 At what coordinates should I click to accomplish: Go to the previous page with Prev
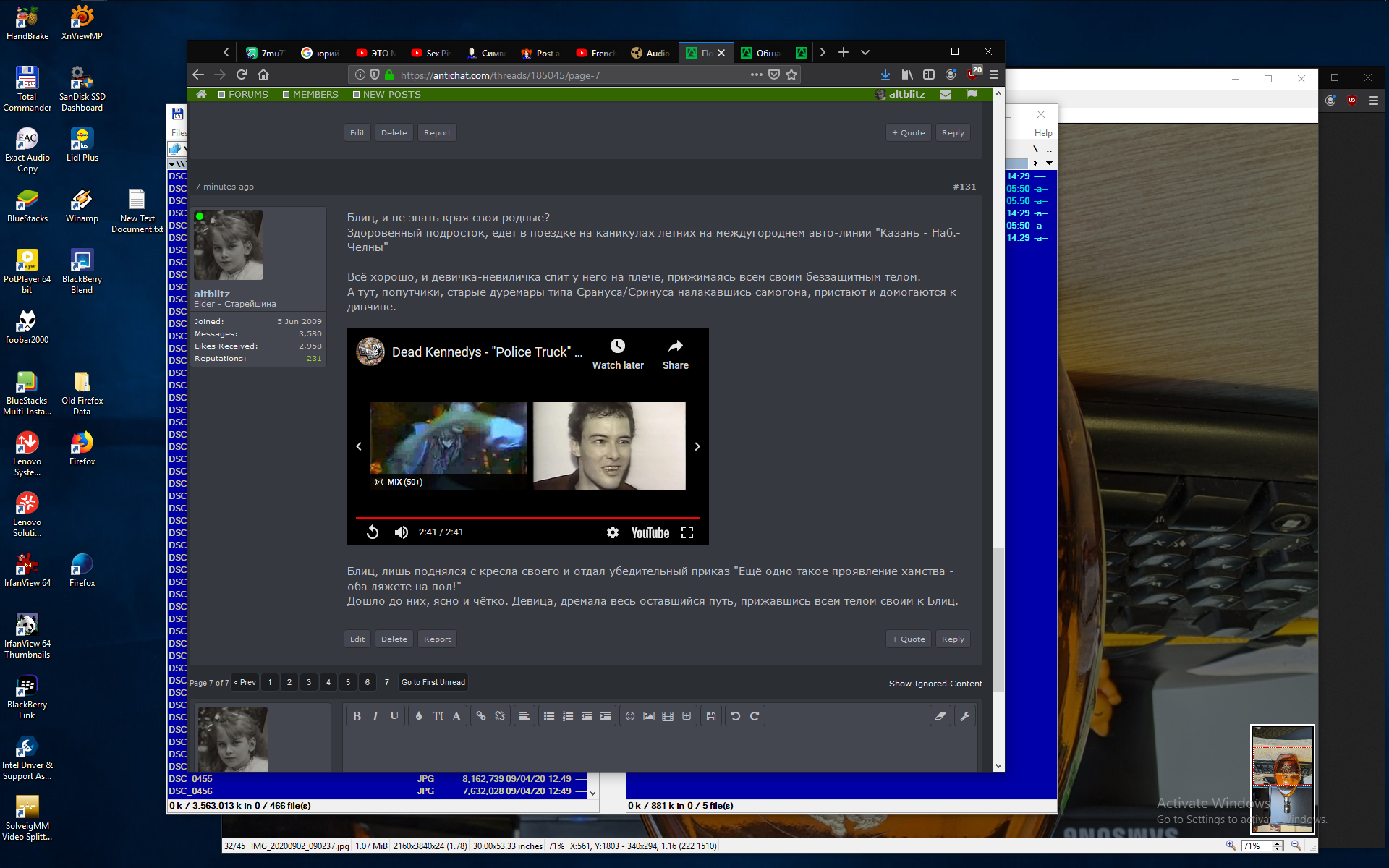tap(245, 682)
